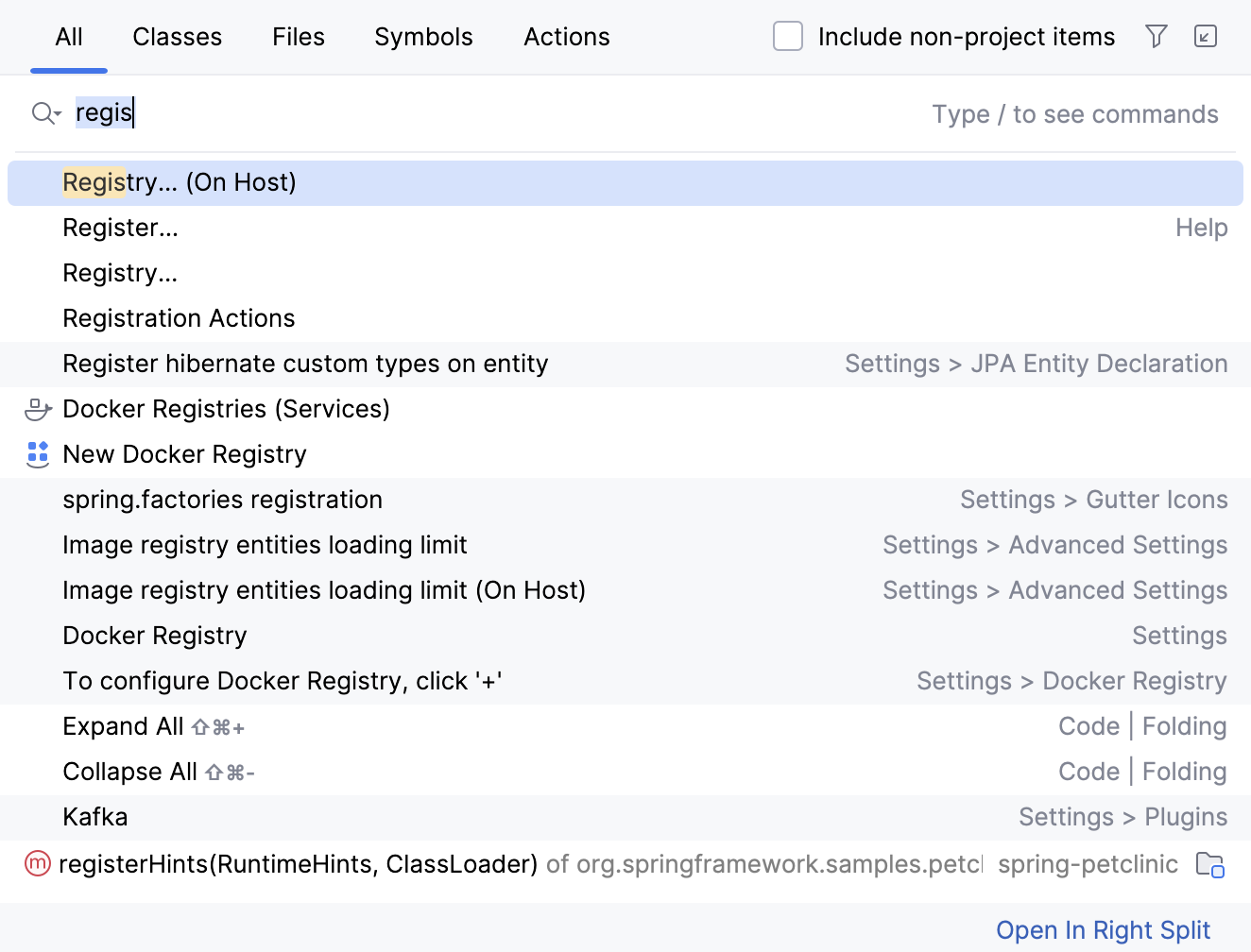The height and width of the screenshot is (952, 1251).
Task: Switch to the Files tab
Action: [299, 37]
